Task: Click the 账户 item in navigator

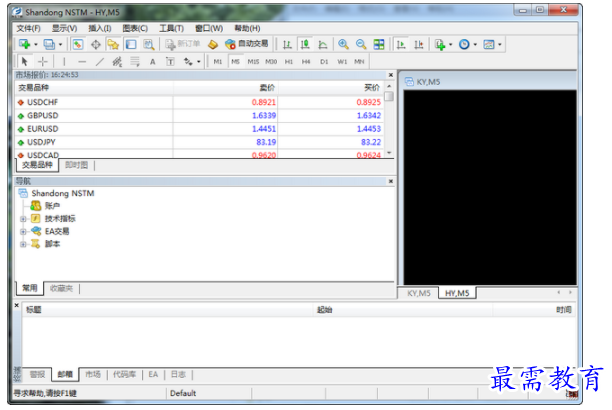Action: [x=52, y=205]
